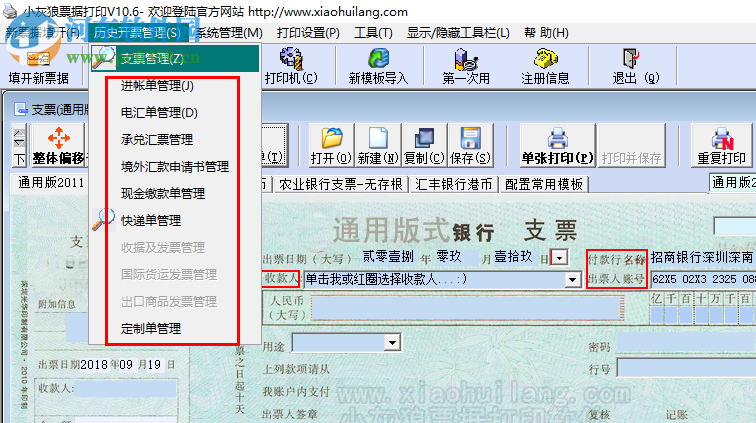Click the 单张打印(P) printer icon
The width and height of the screenshot is (756, 423).
(x=557, y=138)
